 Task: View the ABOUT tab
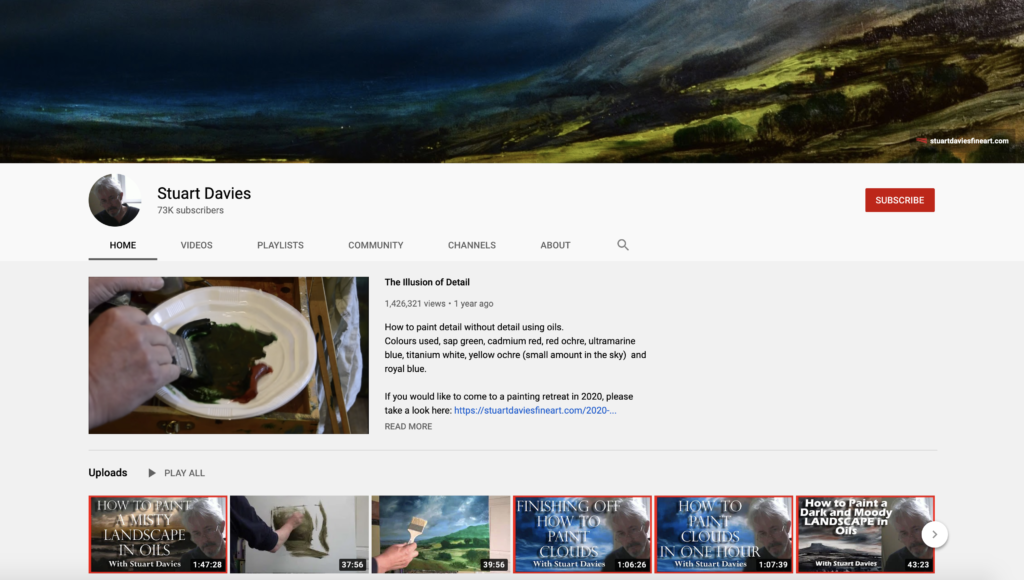point(555,245)
